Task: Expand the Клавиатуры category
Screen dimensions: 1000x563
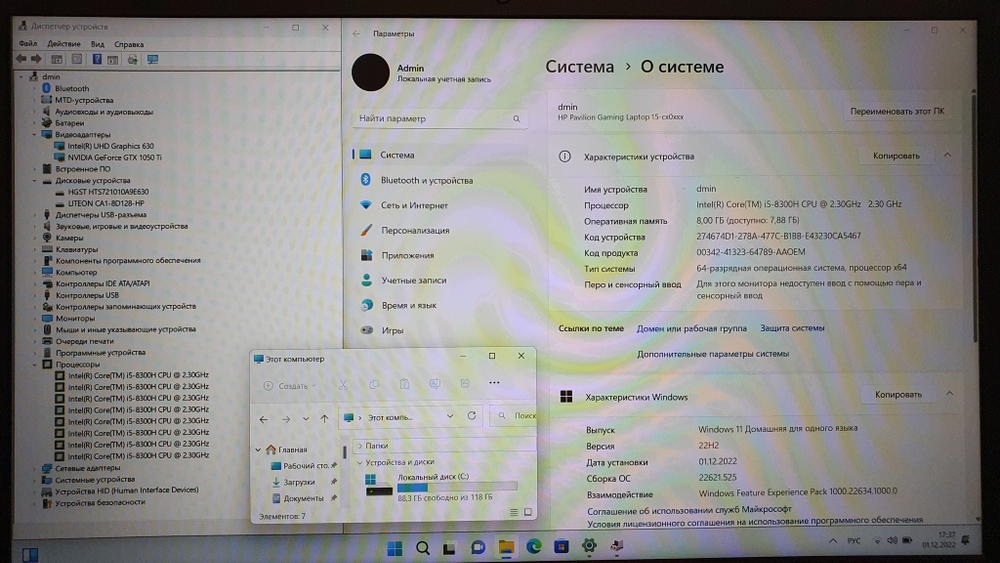Action: pyautogui.click(x=34, y=249)
